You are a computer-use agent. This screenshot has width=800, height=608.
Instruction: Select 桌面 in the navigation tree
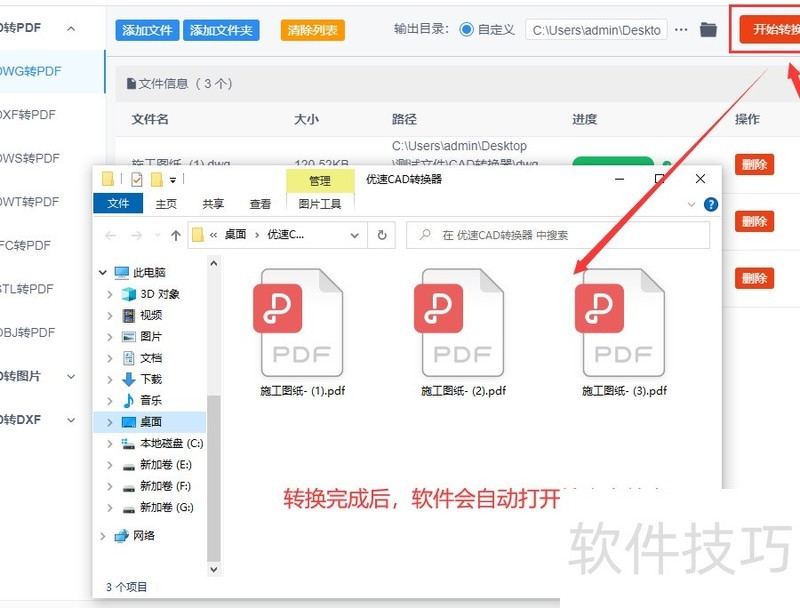coord(150,422)
